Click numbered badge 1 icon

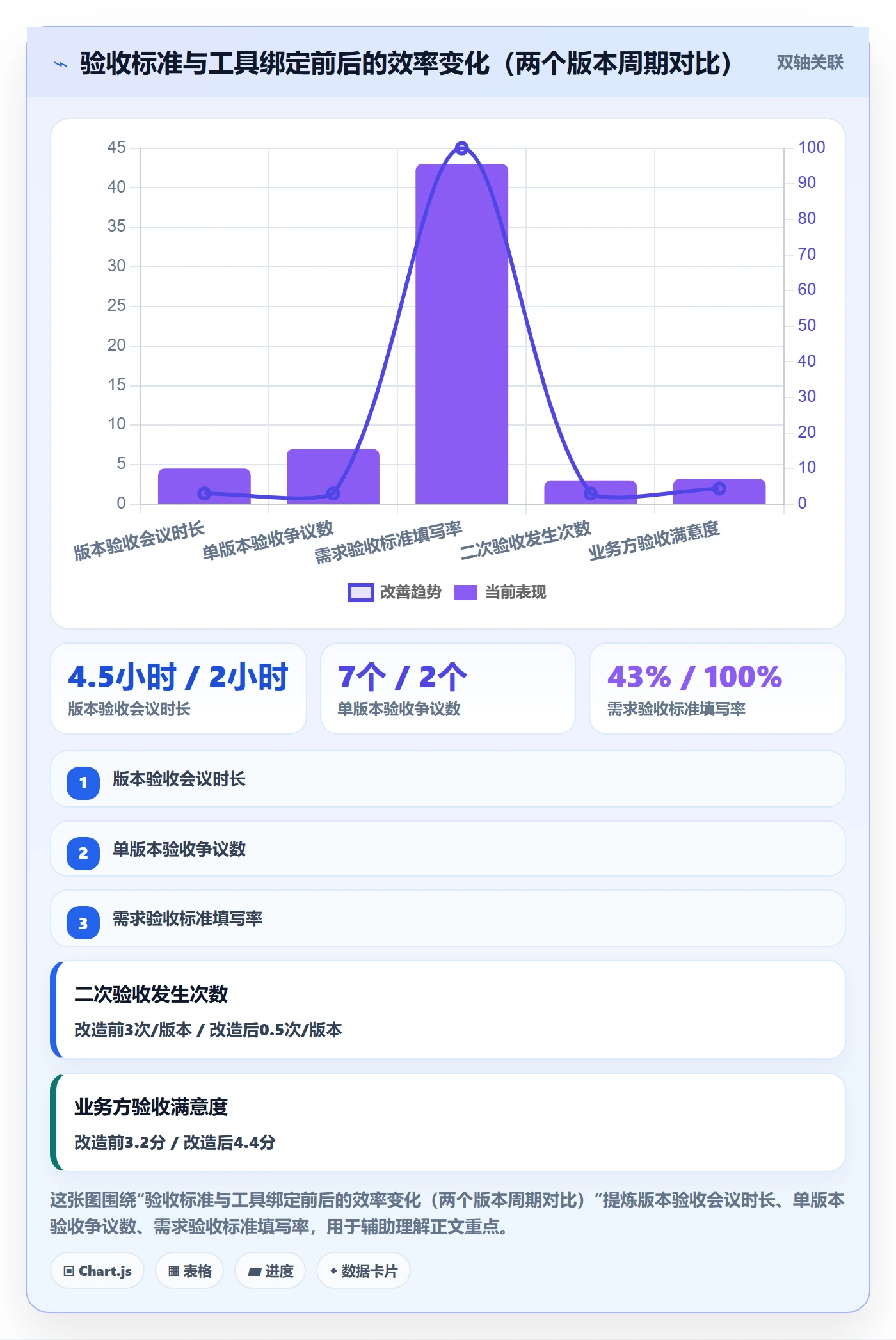pos(83,783)
